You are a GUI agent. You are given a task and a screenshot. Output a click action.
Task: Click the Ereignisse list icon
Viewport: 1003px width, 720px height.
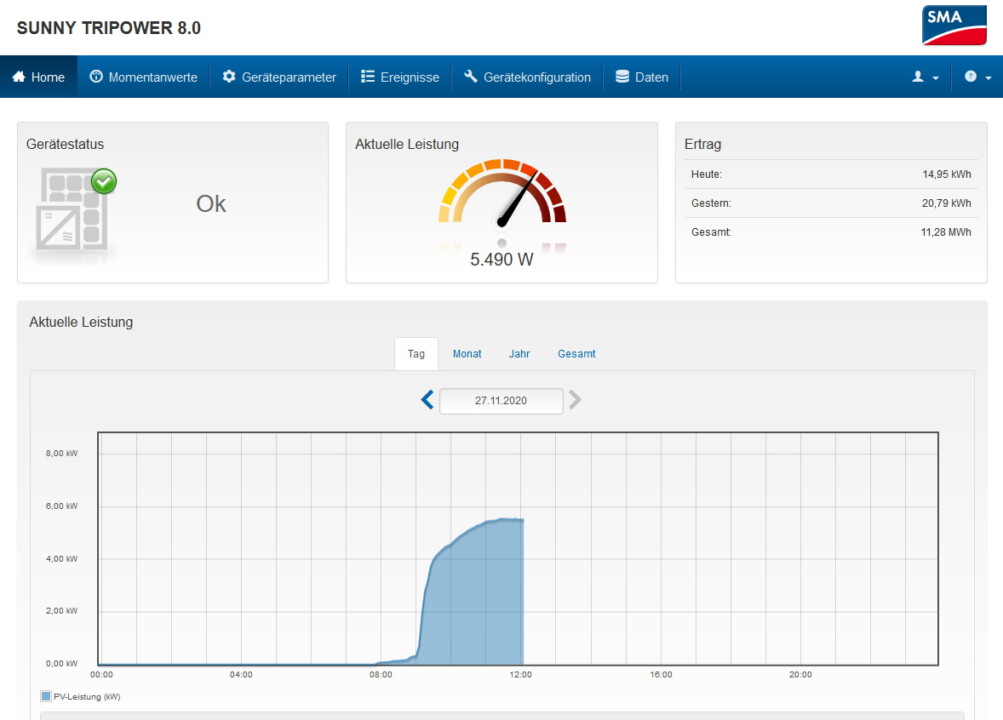[367, 77]
